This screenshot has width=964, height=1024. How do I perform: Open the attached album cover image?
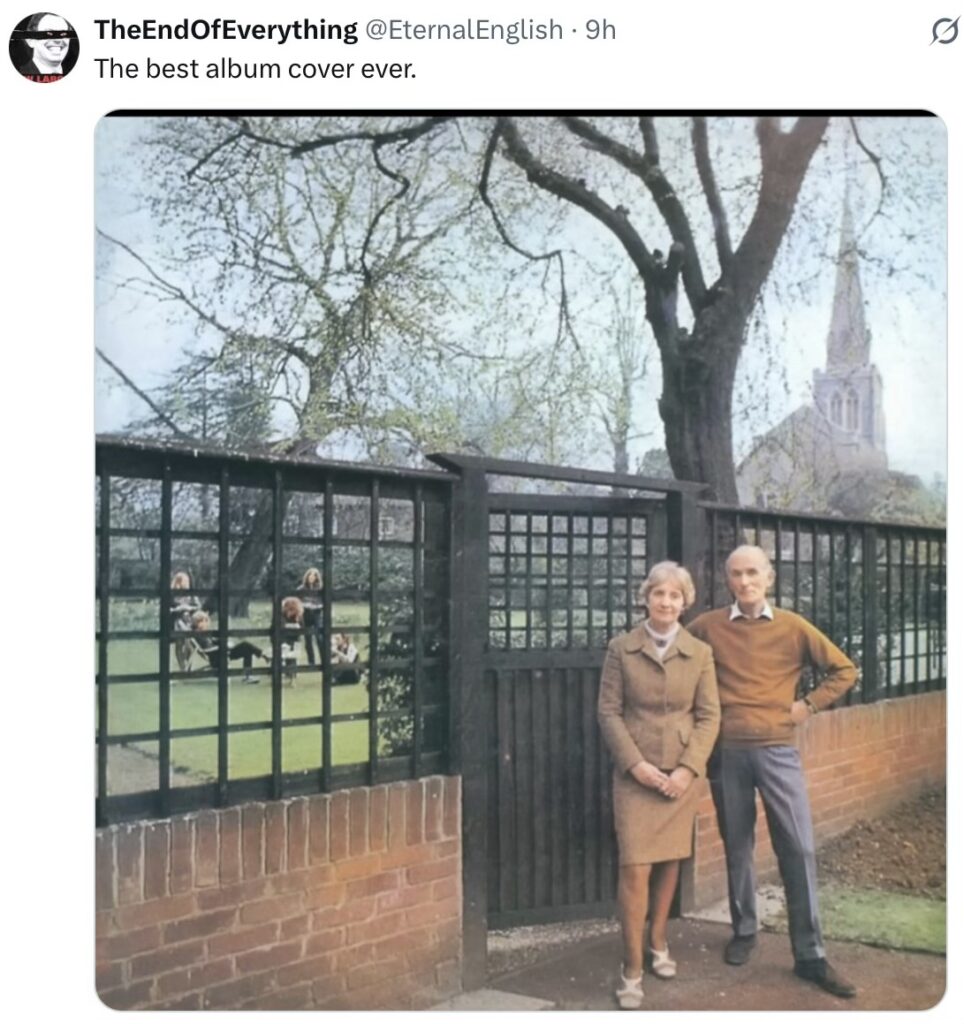[x=521, y=560]
